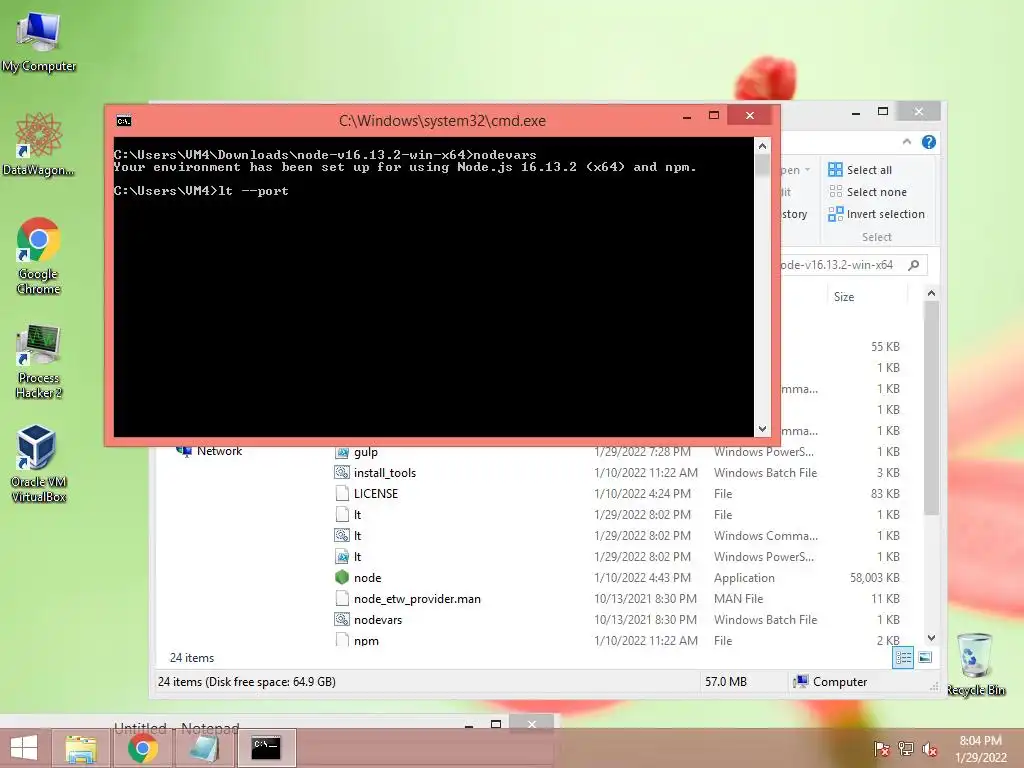Open the Recycle Bin icon
The width and height of the screenshot is (1024, 768).
(x=976, y=664)
